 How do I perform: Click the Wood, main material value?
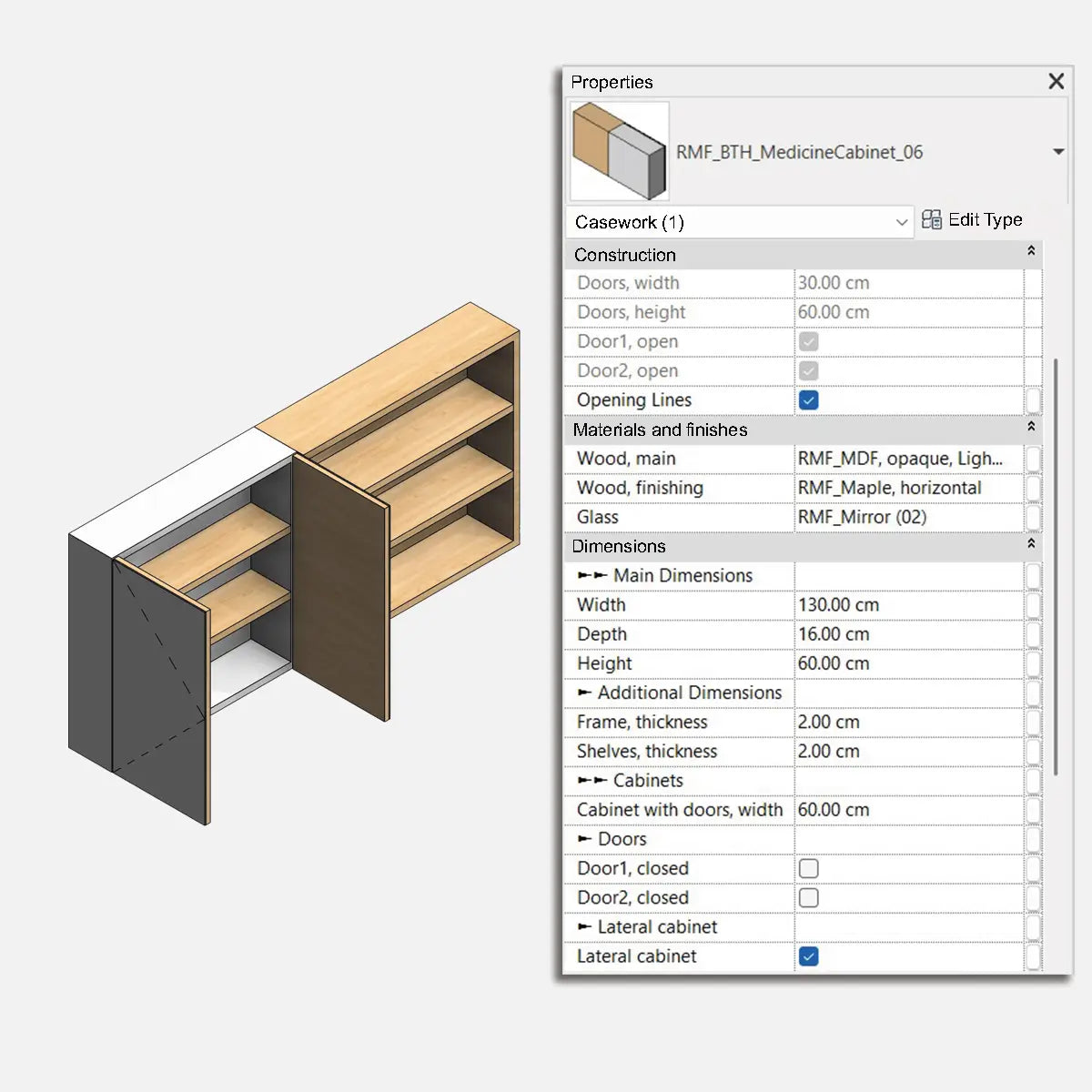tap(909, 459)
